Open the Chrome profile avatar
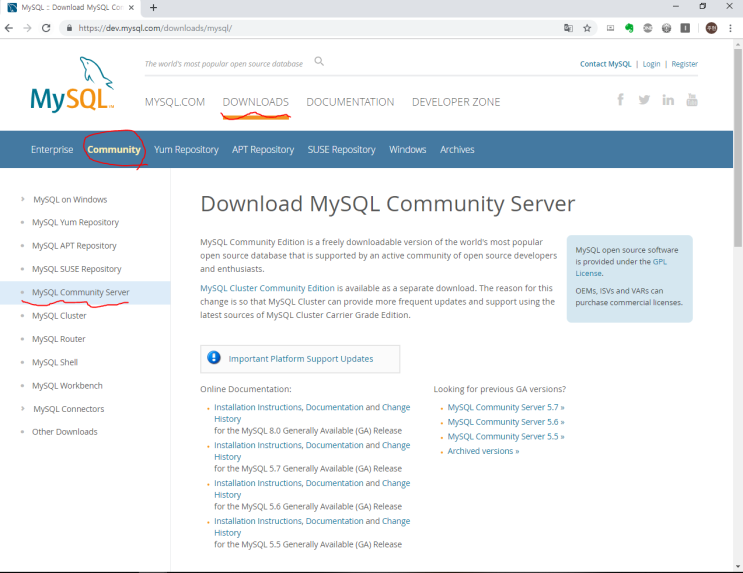 point(711,28)
